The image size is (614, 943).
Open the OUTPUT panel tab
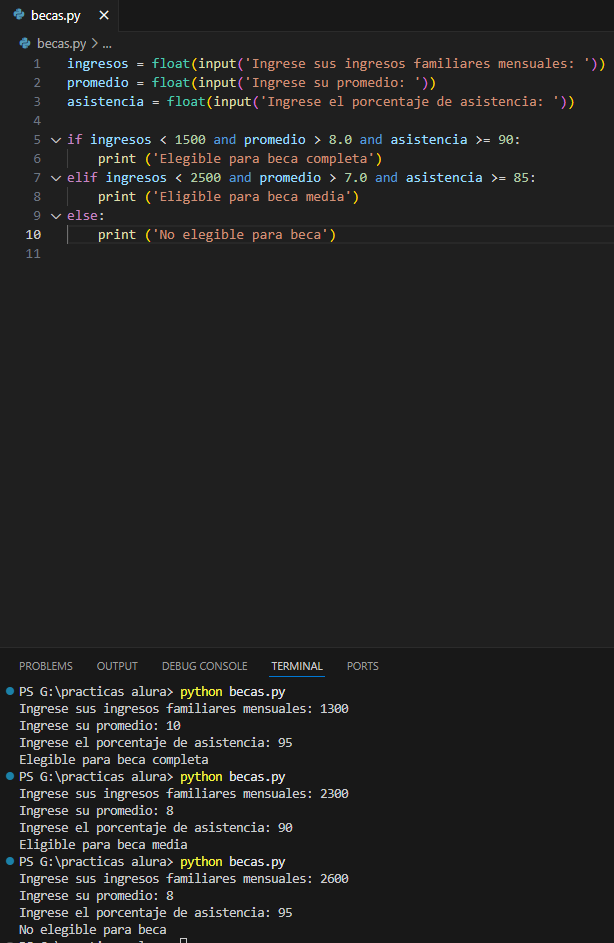tap(117, 666)
